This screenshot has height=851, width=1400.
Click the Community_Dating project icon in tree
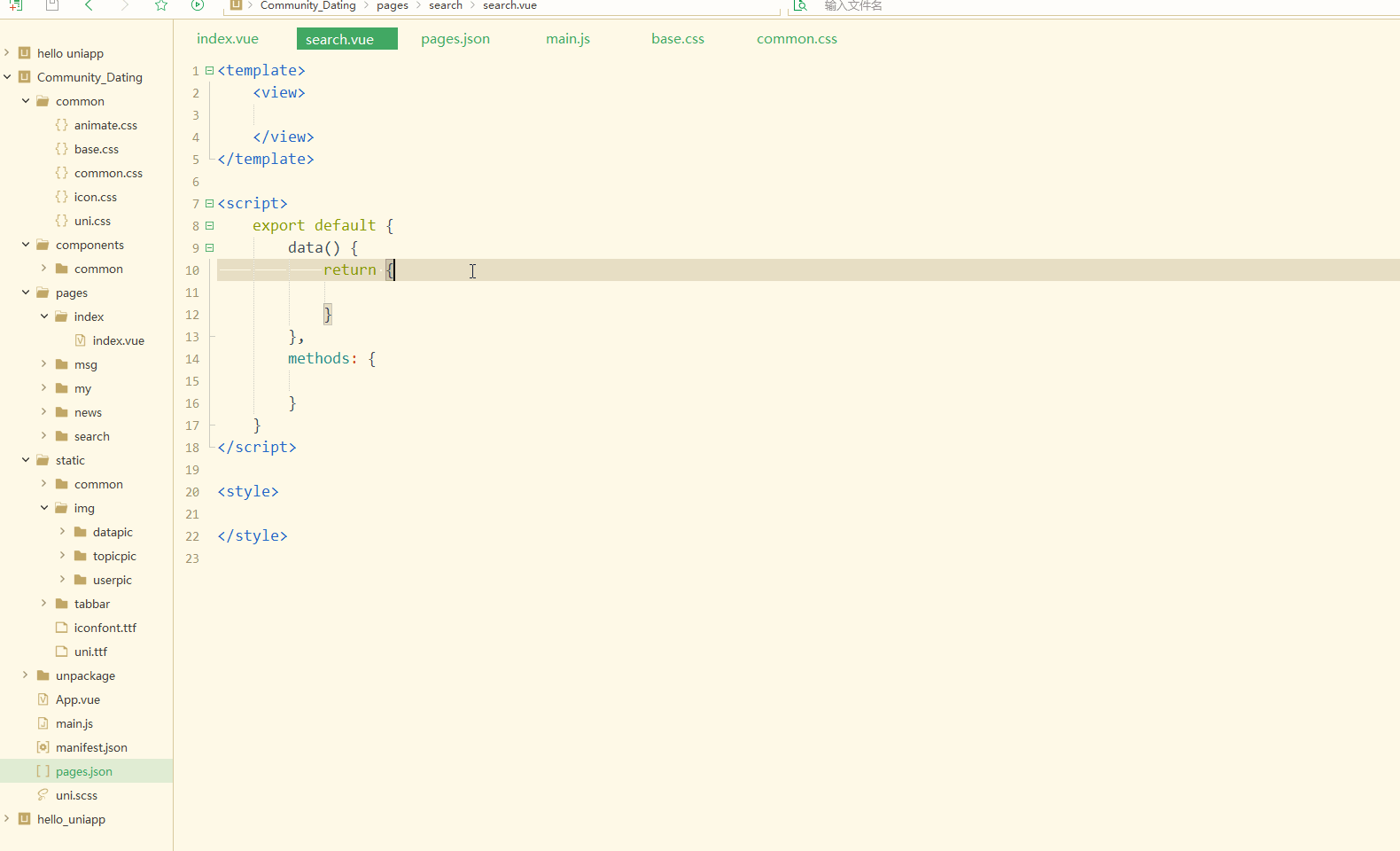25,77
